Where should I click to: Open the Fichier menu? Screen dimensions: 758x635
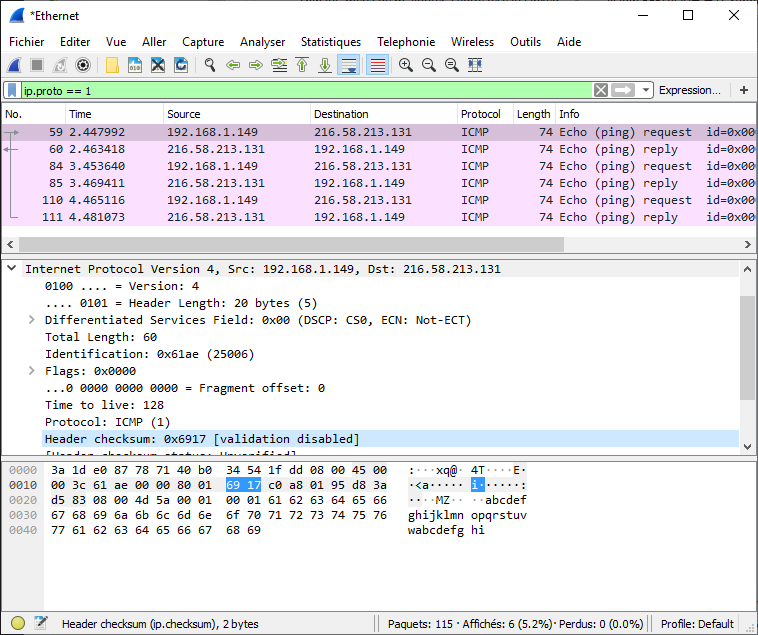(27, 42)
